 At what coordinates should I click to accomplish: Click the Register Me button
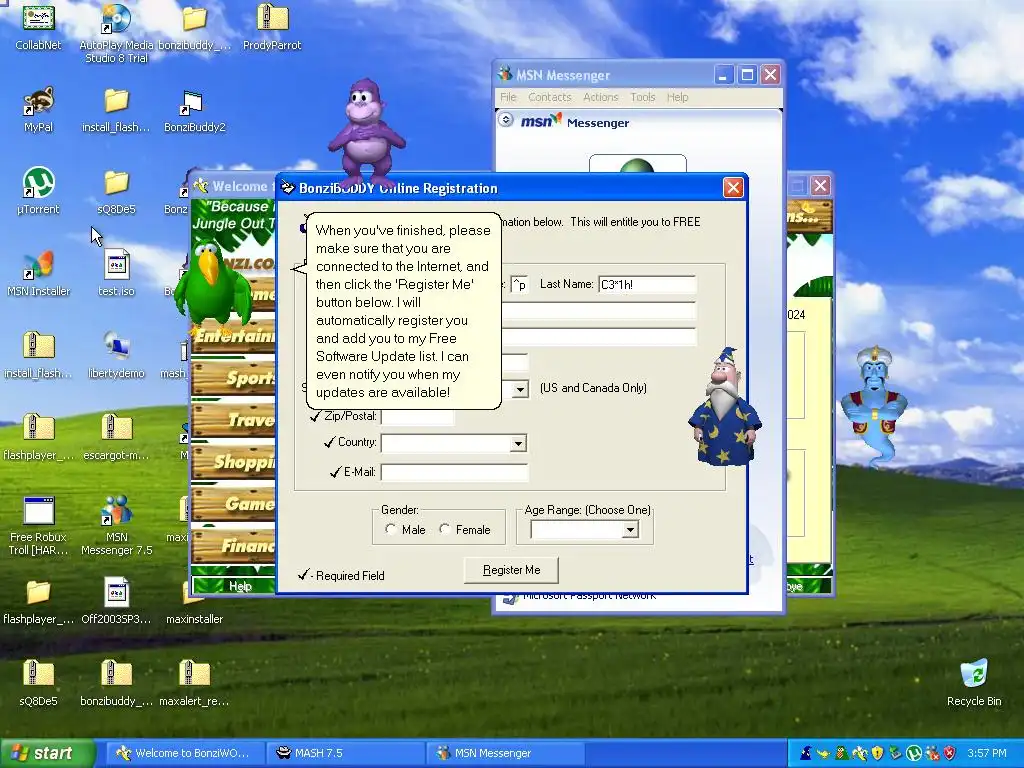(x=511, y=570)
